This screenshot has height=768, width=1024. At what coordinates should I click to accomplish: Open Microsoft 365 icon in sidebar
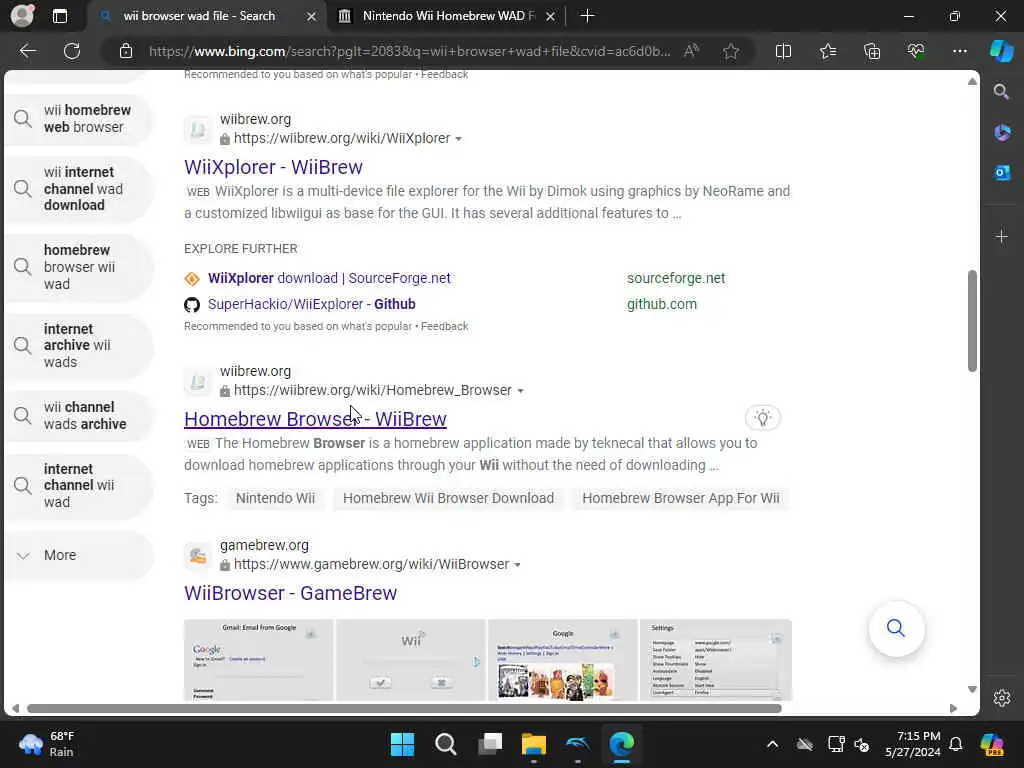click(1002, 133)
